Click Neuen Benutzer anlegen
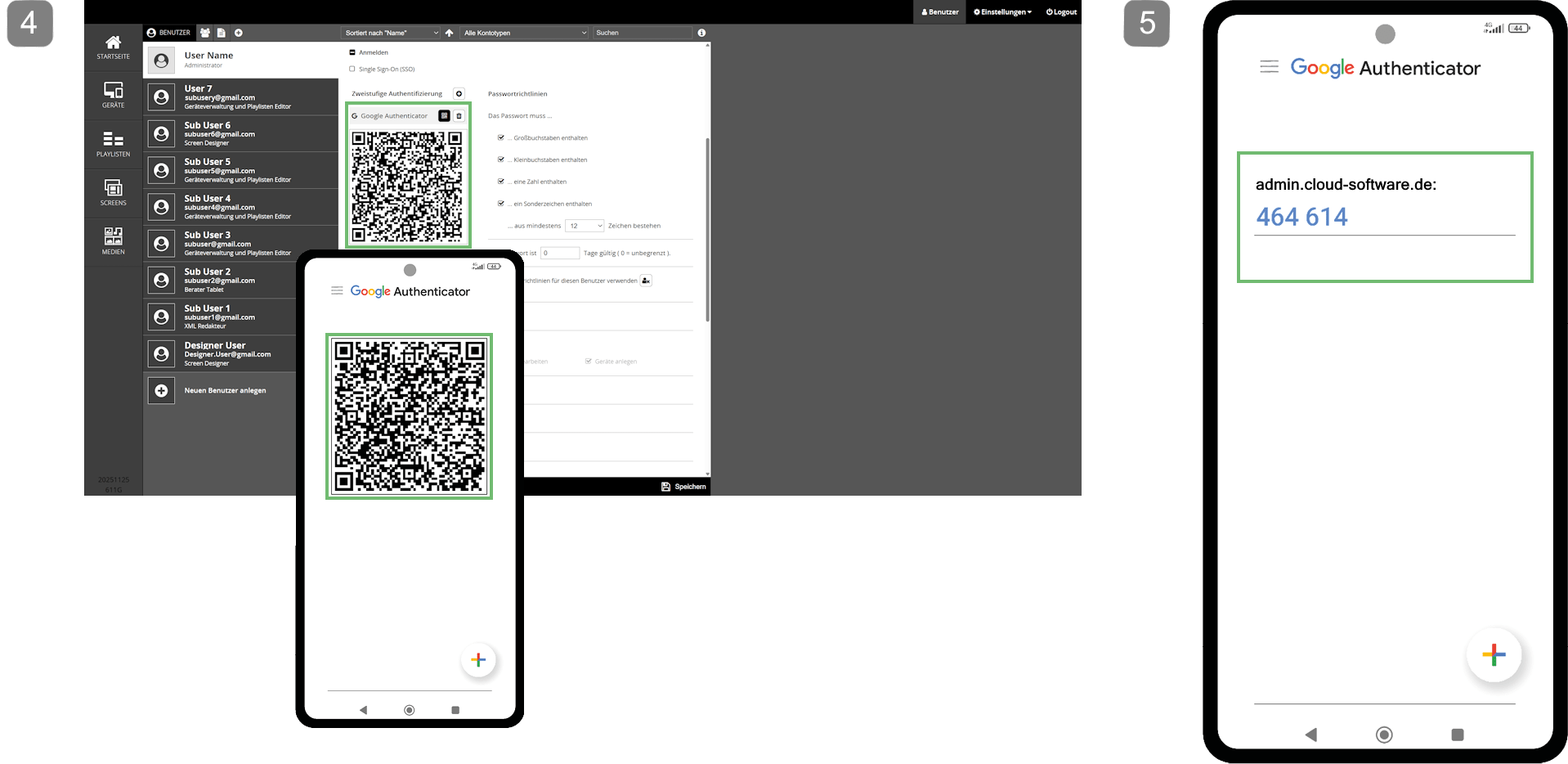Screen dimensions: 1568x764 pos(225,391)
